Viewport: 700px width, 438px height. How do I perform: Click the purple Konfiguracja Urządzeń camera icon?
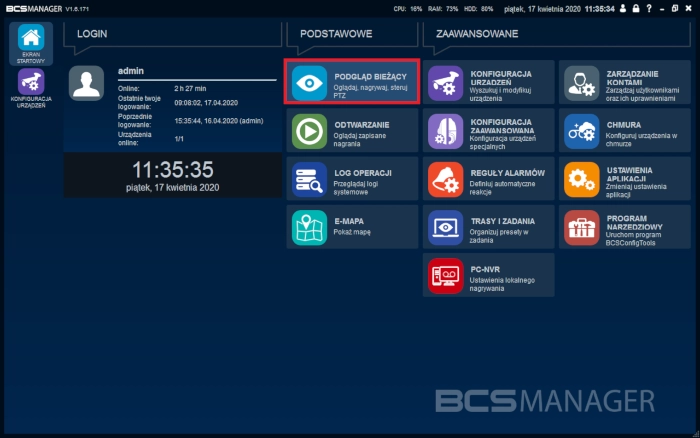pos(446,83)
